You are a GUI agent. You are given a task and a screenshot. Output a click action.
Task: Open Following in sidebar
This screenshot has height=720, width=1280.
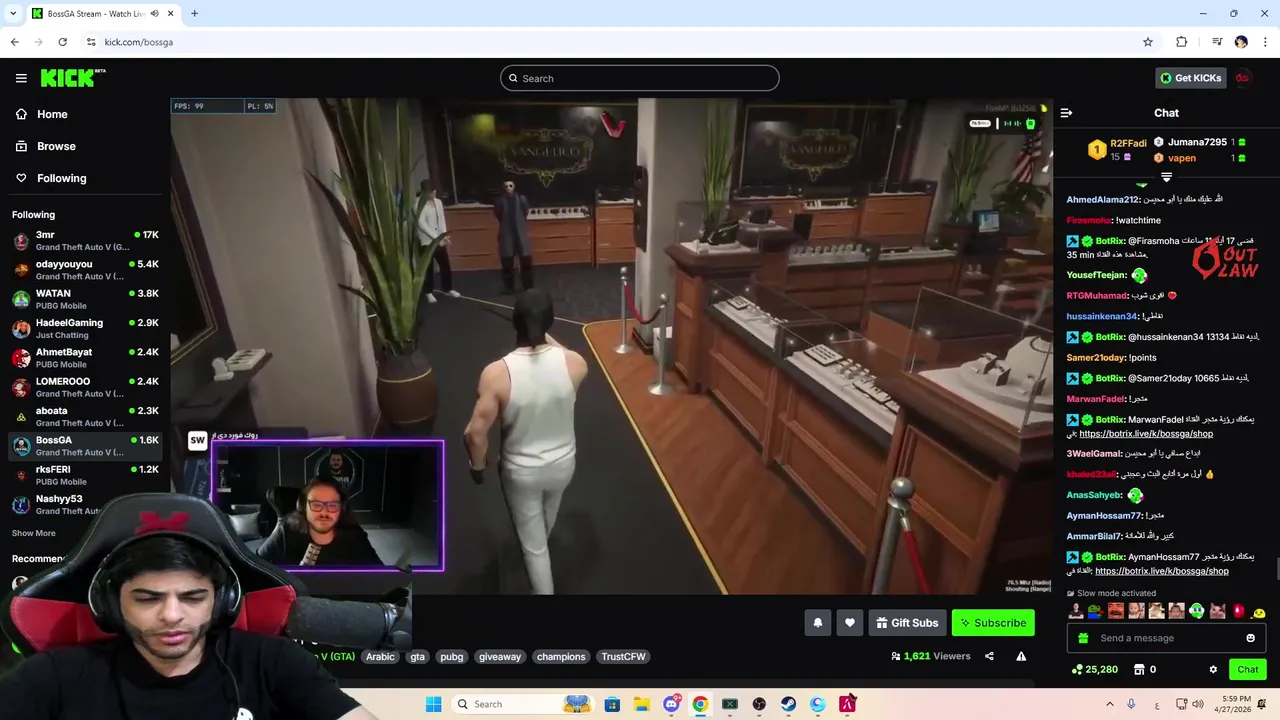tap(61, 178)
